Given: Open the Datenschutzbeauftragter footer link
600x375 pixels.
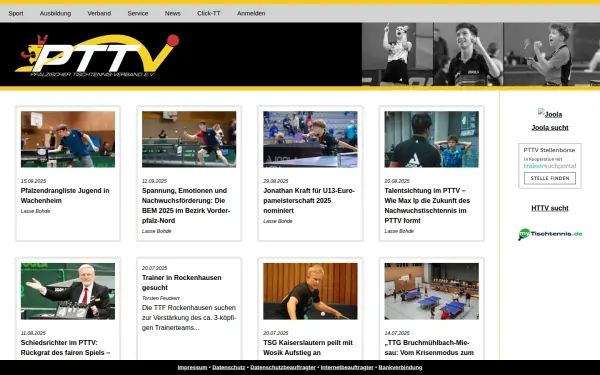Looking at the screenshot, I should click(x=283, y=367).
